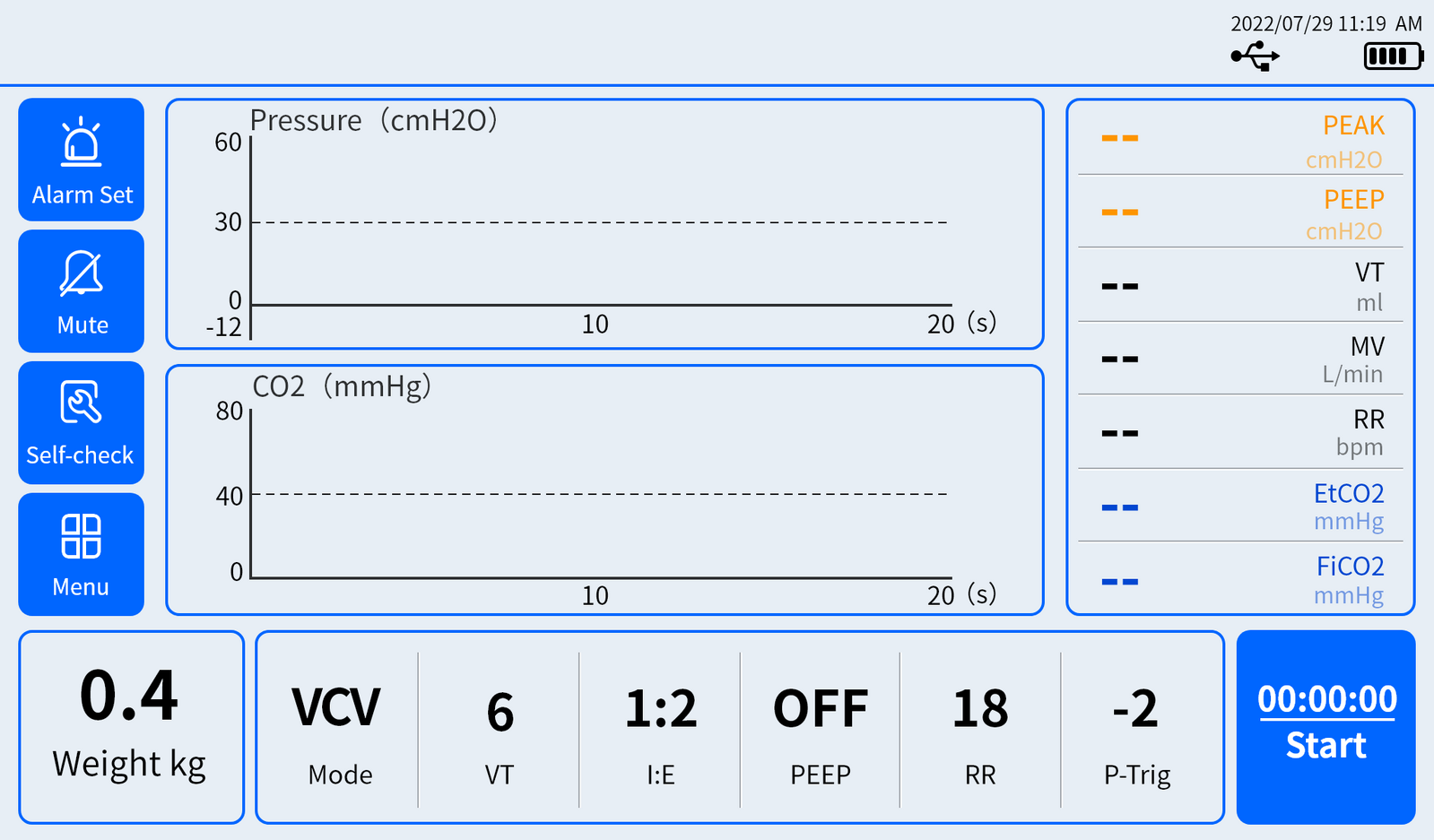Viewport: 1434px width, 840px height.
Task: Select the EtCO2 mmHg readout
Action: [x=1240, y=506]
